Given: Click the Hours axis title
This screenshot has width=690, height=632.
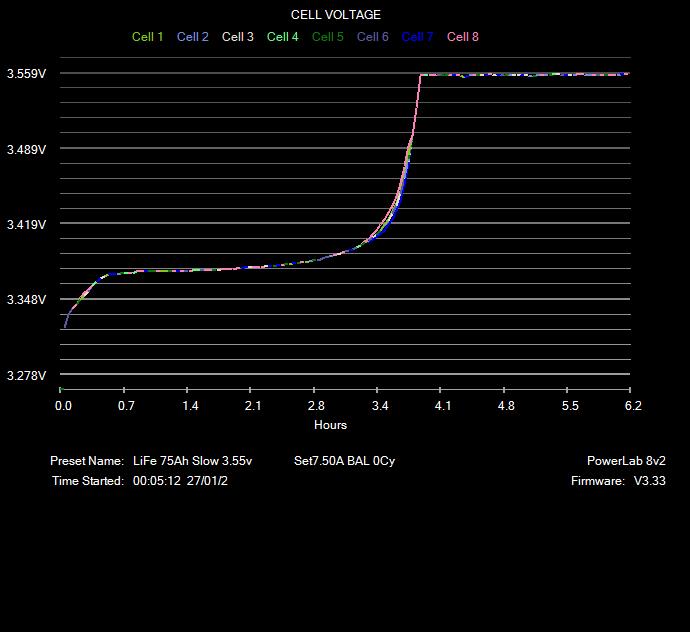Looking at the screenshot, I should (331, 425).
